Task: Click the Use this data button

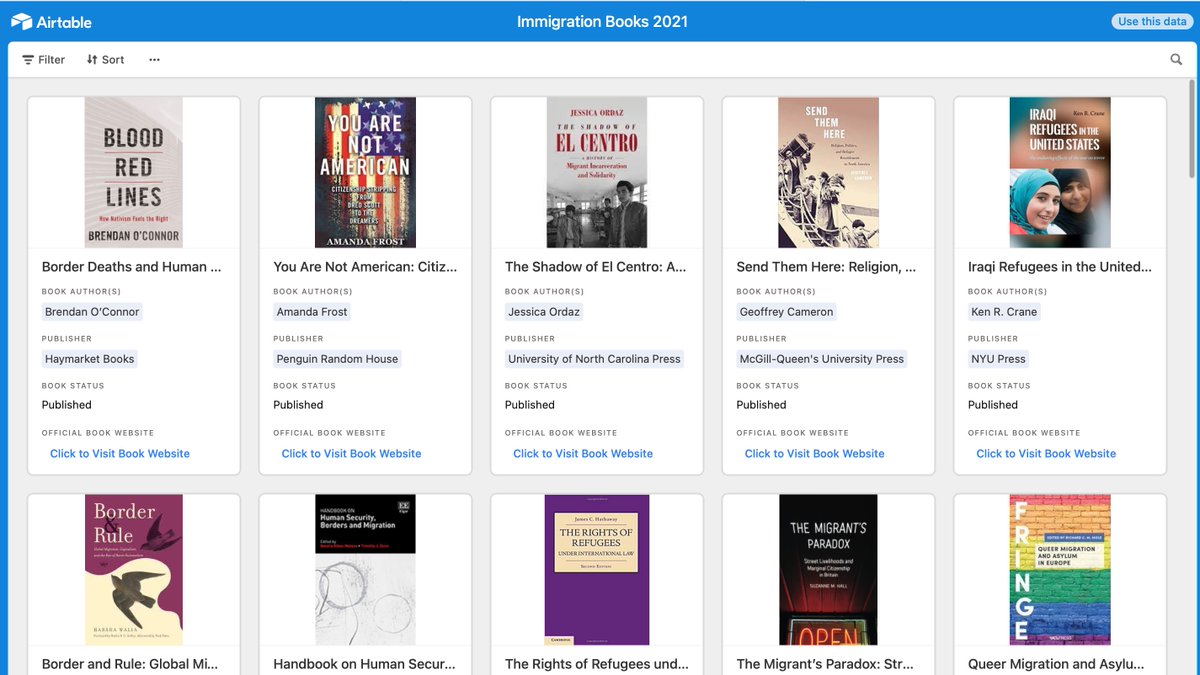Action: click(x=1152, y=21)
